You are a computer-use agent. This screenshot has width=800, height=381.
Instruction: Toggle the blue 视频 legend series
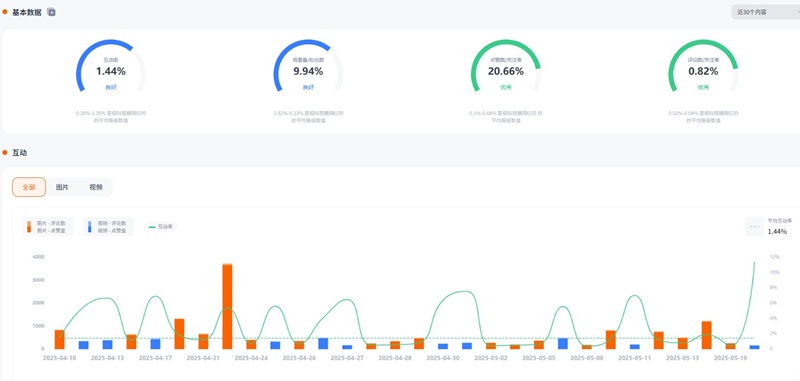tap(108, 226)
